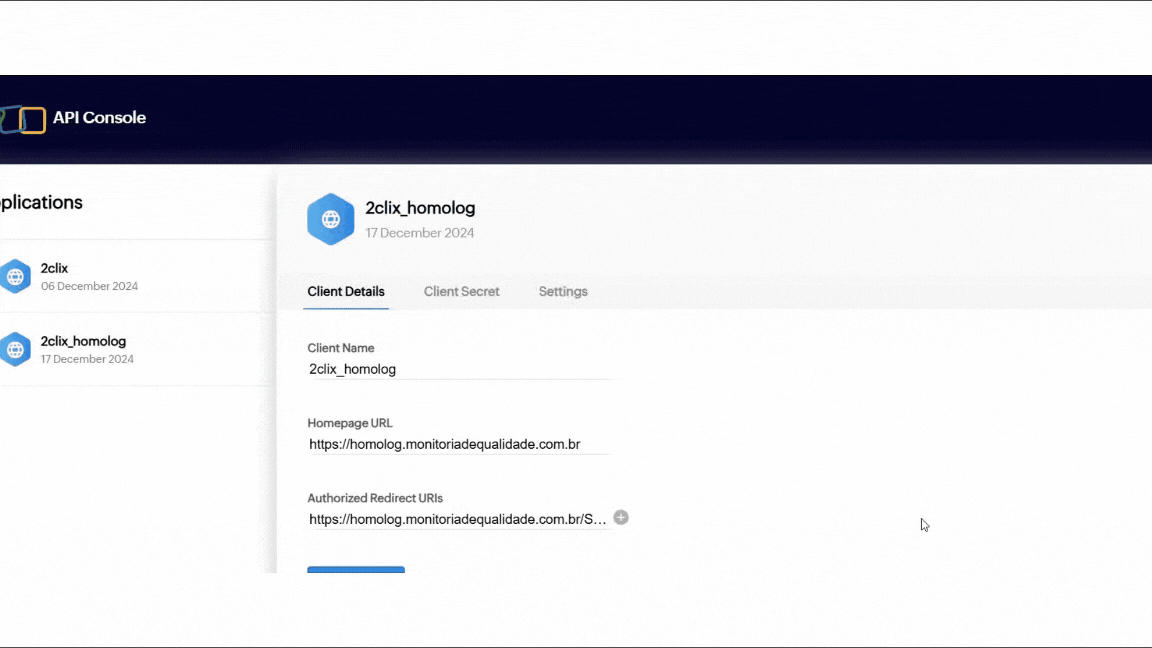
Task: Add another Authorized Redirect URI with plus icon
Action: tap(621, 518)
